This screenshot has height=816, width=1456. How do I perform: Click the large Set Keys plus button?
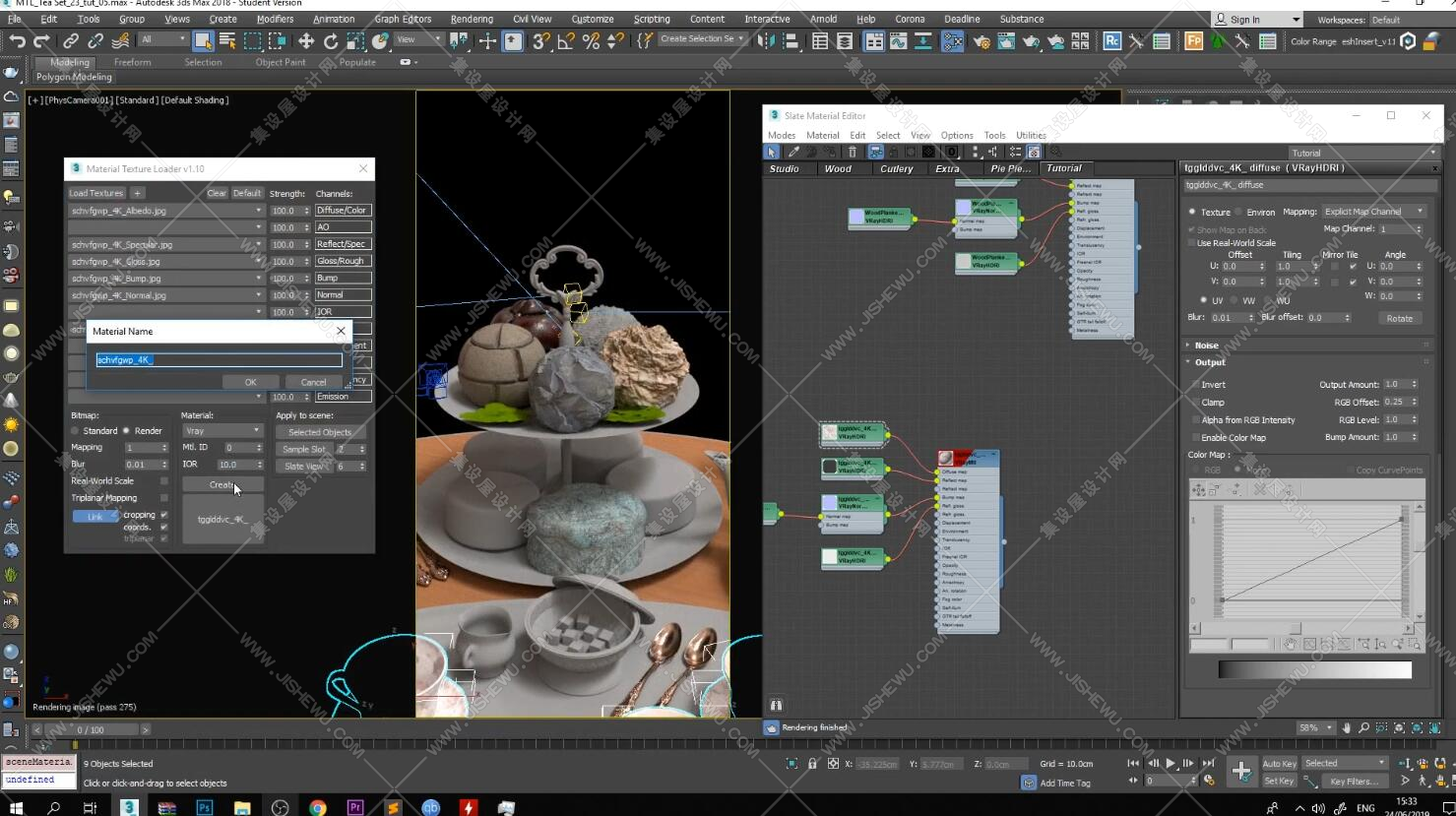pyautogui.click(x=1241, y=771)
